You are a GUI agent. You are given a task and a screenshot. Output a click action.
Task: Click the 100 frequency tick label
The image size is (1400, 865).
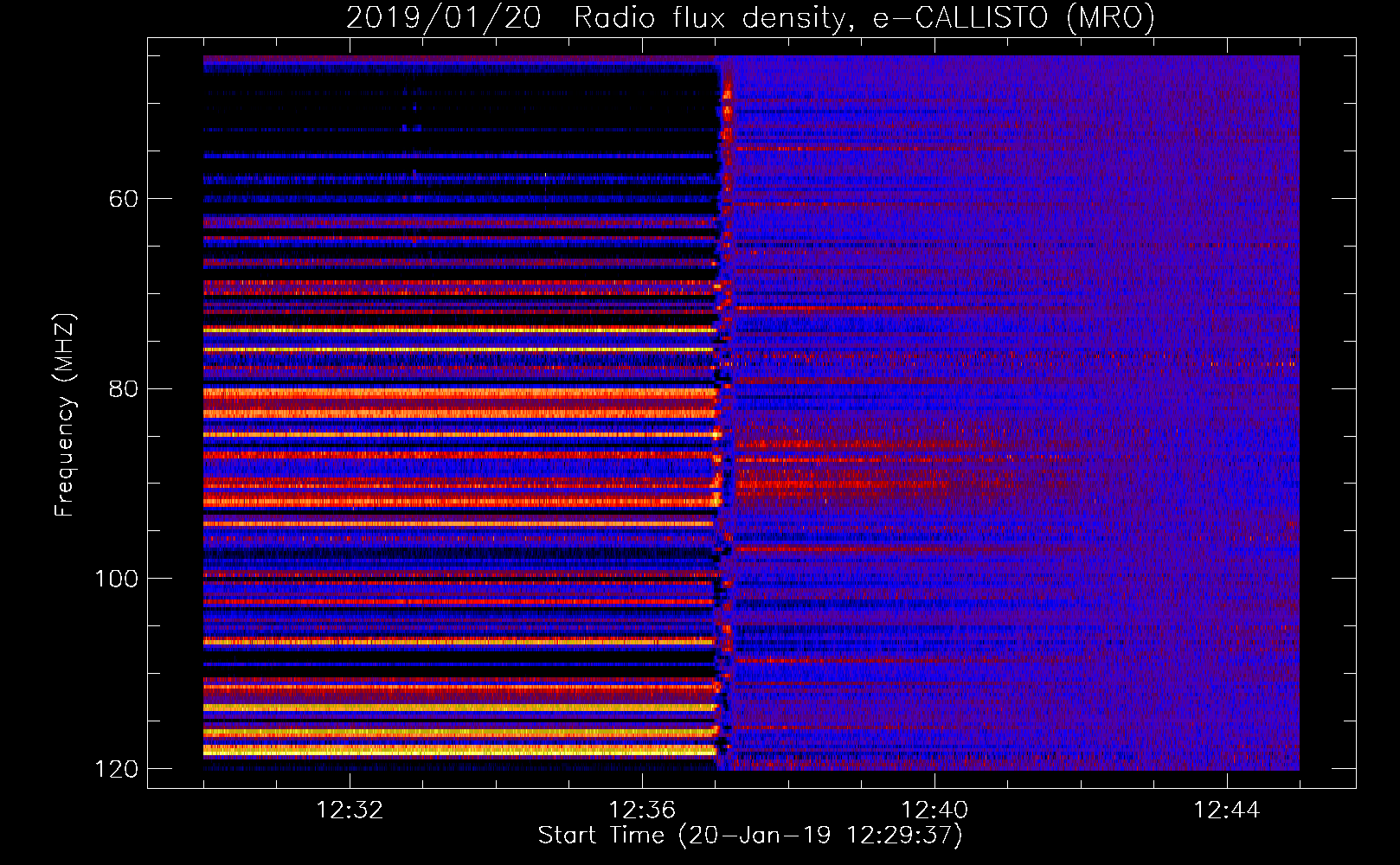point(117,579)
